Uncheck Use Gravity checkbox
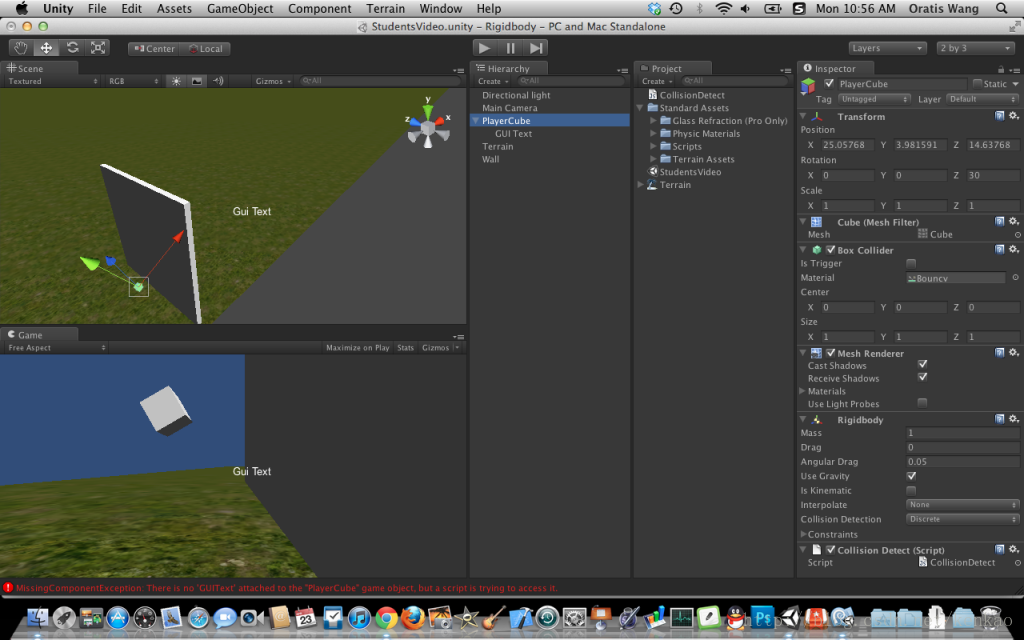Screen dimensions: 1024x640 911,476
